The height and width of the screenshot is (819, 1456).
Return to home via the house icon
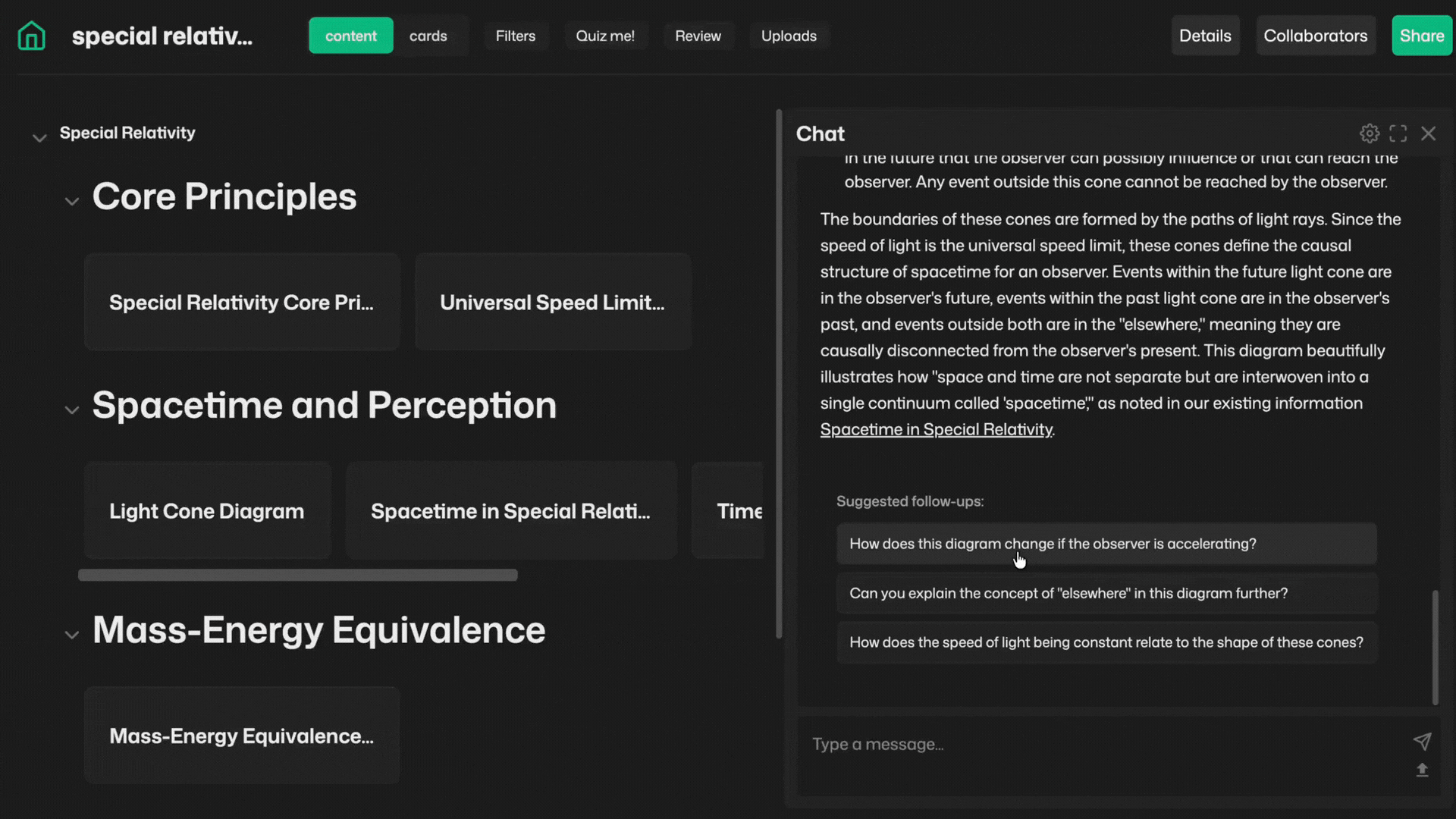[x=30, y=35]
